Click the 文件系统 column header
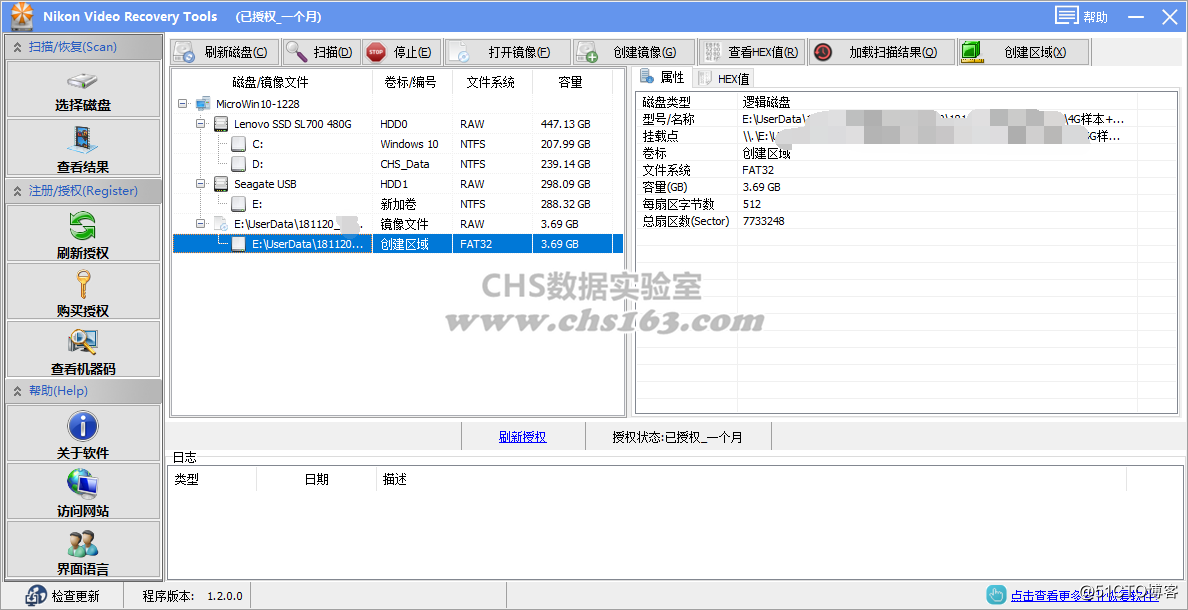 (491, 82)
